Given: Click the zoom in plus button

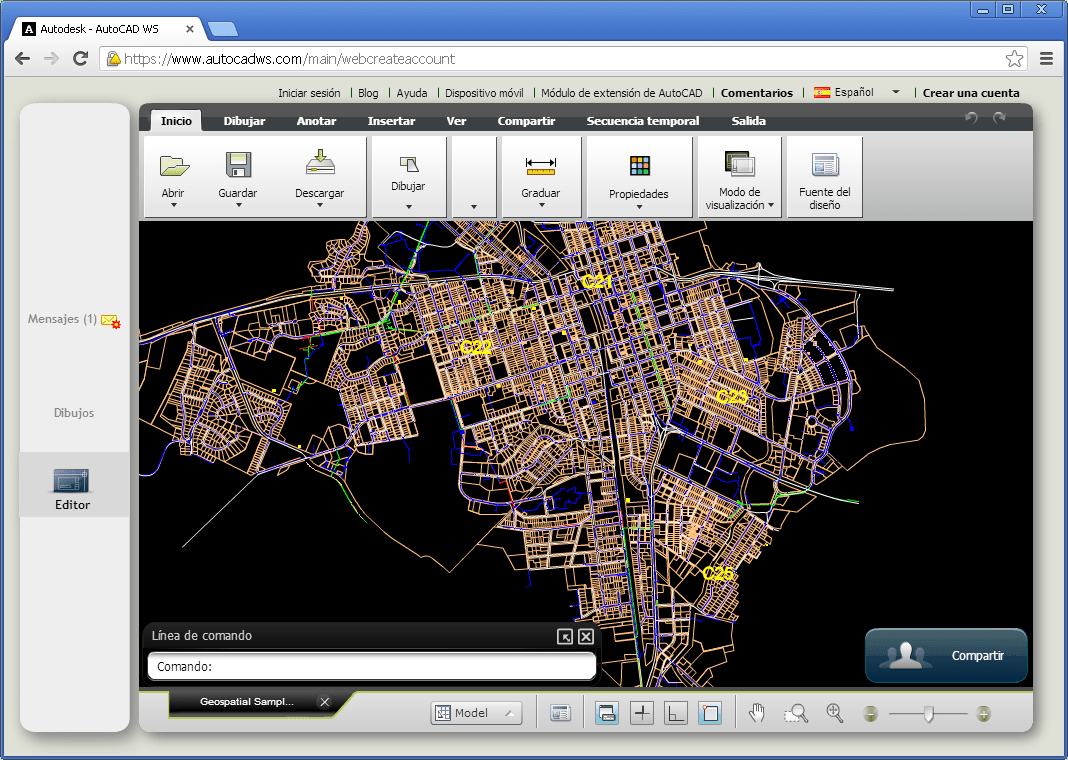Looking at the screenshot, I should (983, 714).
